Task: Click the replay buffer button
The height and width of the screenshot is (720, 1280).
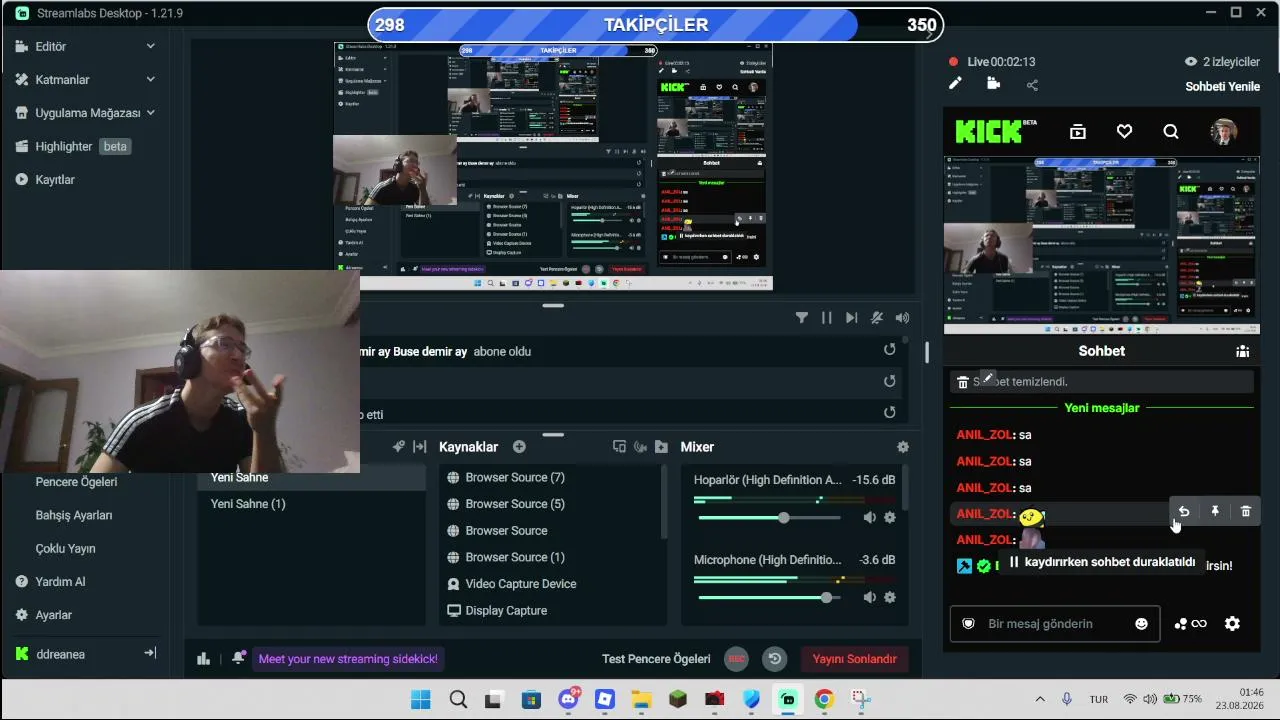Action: (774, 659)
